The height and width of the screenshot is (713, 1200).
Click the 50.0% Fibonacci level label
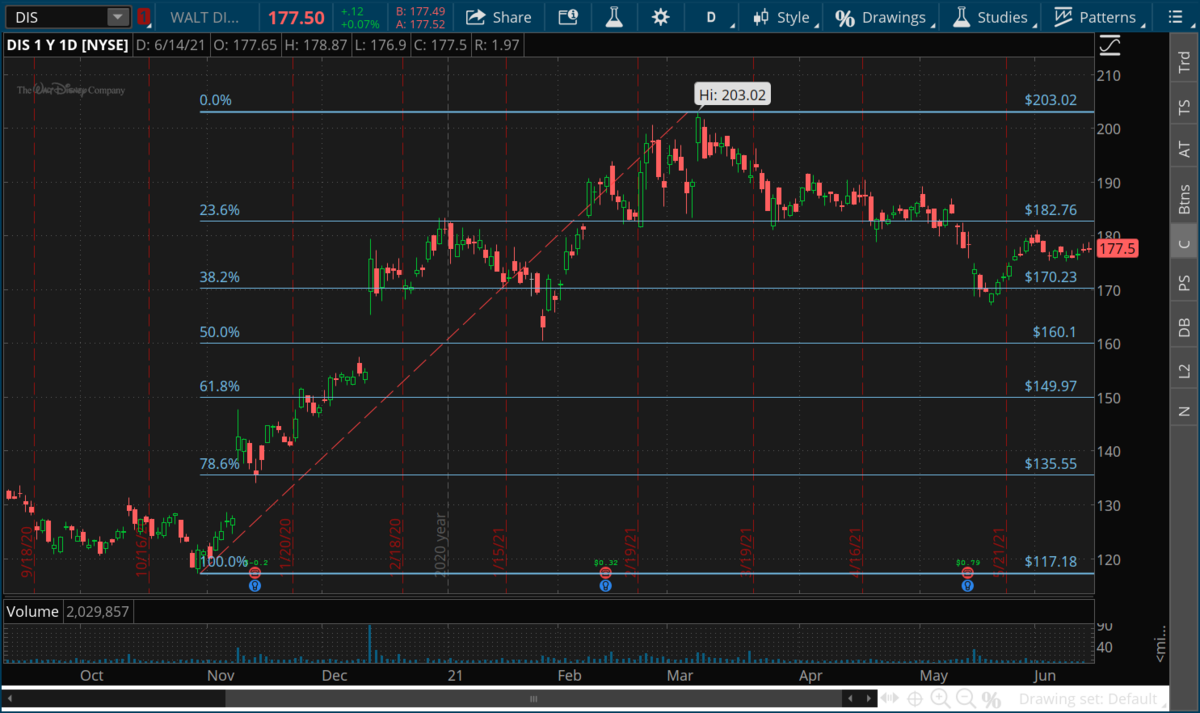coord(220,332)
